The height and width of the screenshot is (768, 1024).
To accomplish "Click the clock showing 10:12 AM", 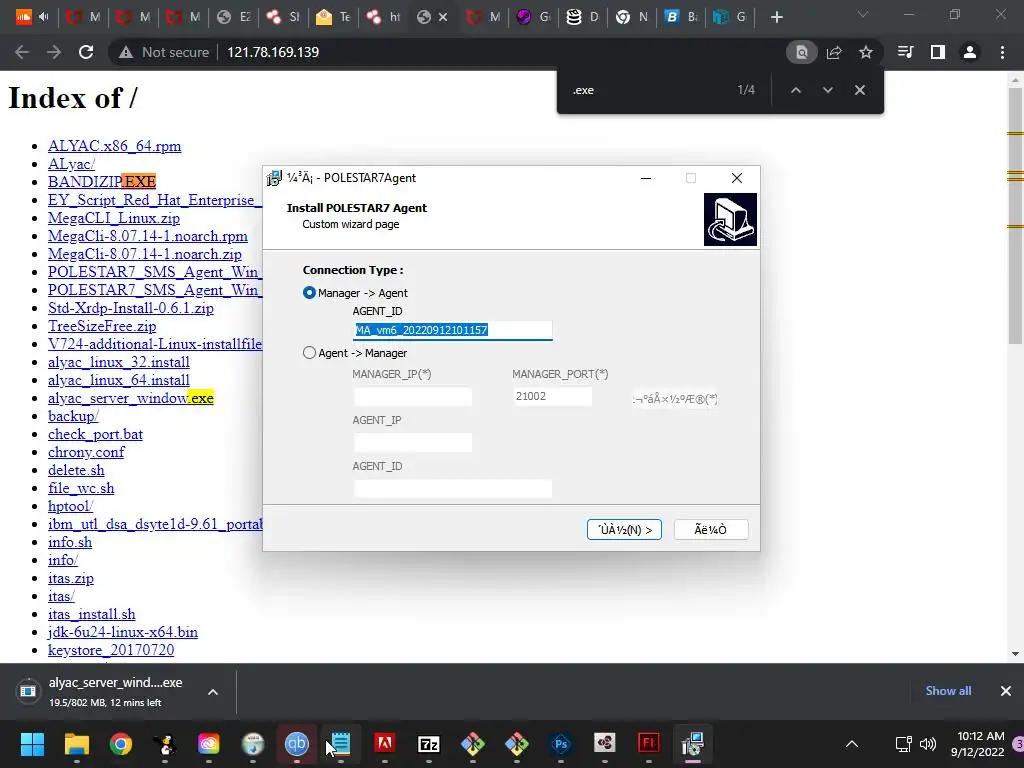I will click(980, 736).
